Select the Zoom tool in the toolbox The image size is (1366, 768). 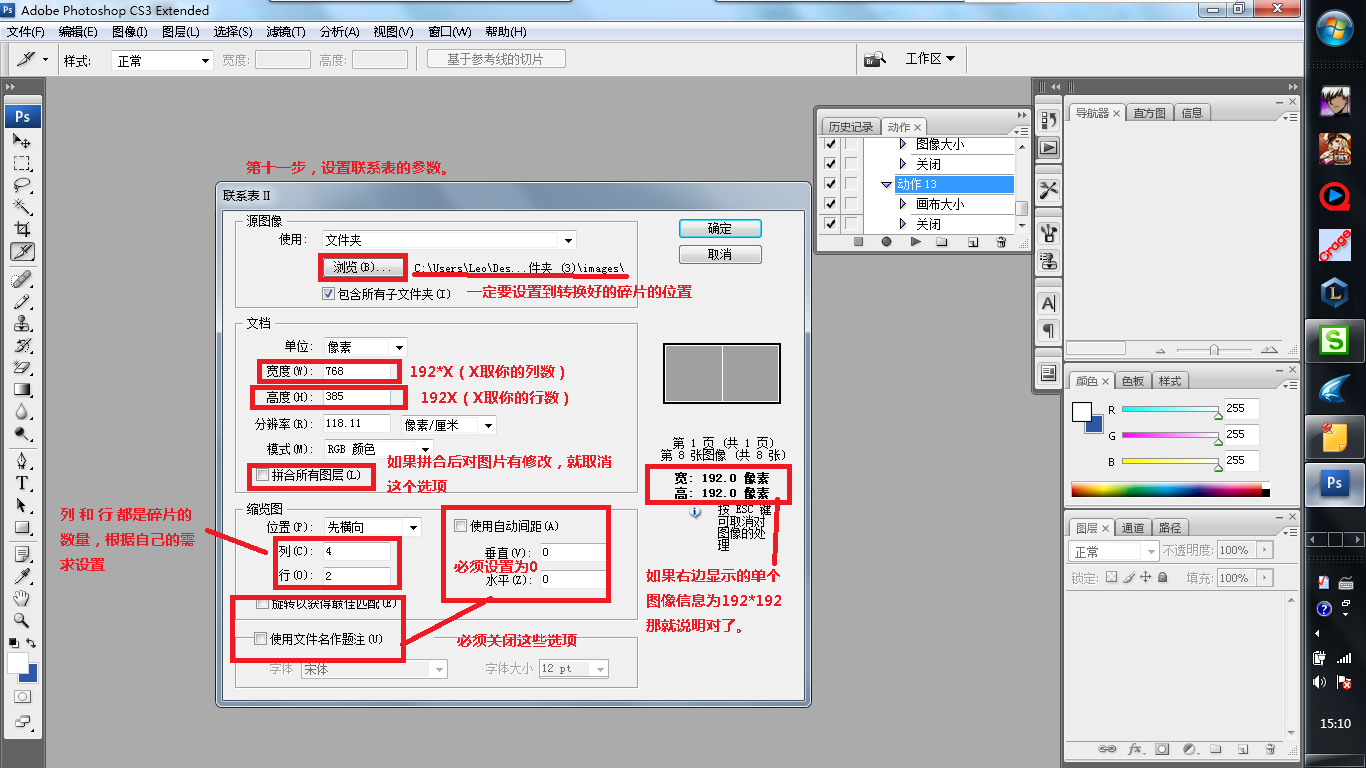pos(22,620)
